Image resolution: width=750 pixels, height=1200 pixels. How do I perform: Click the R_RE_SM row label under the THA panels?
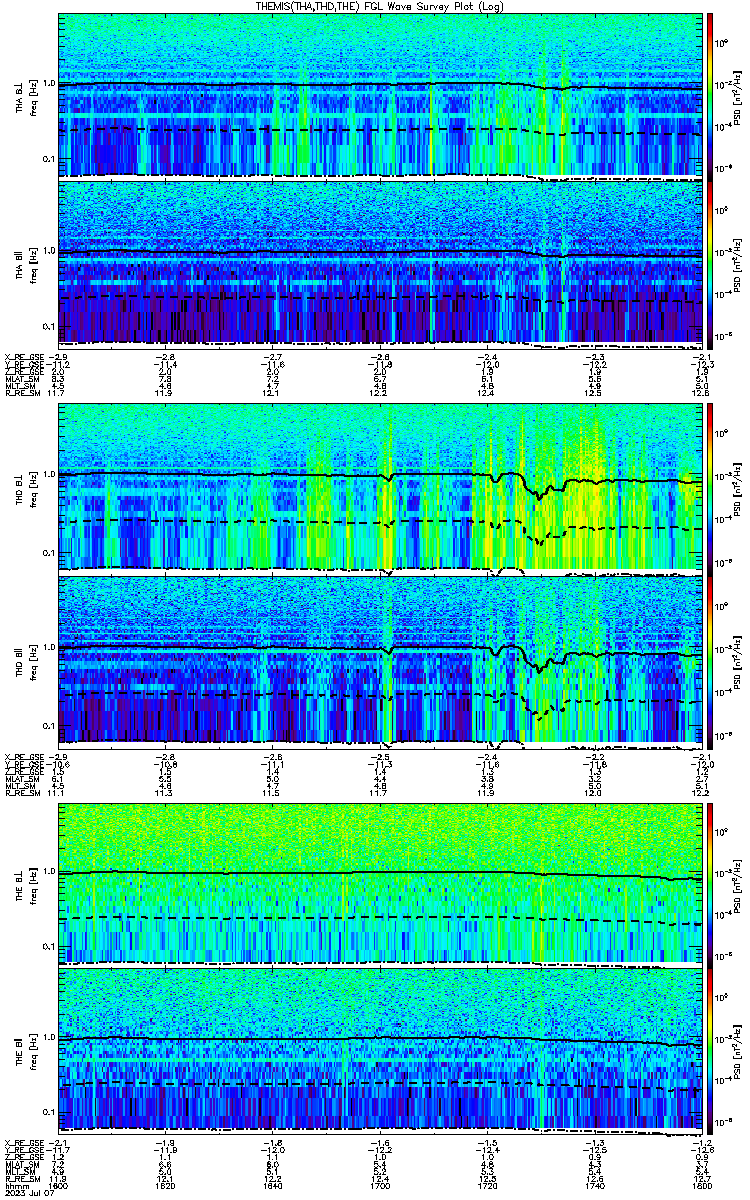pos(22,395)
